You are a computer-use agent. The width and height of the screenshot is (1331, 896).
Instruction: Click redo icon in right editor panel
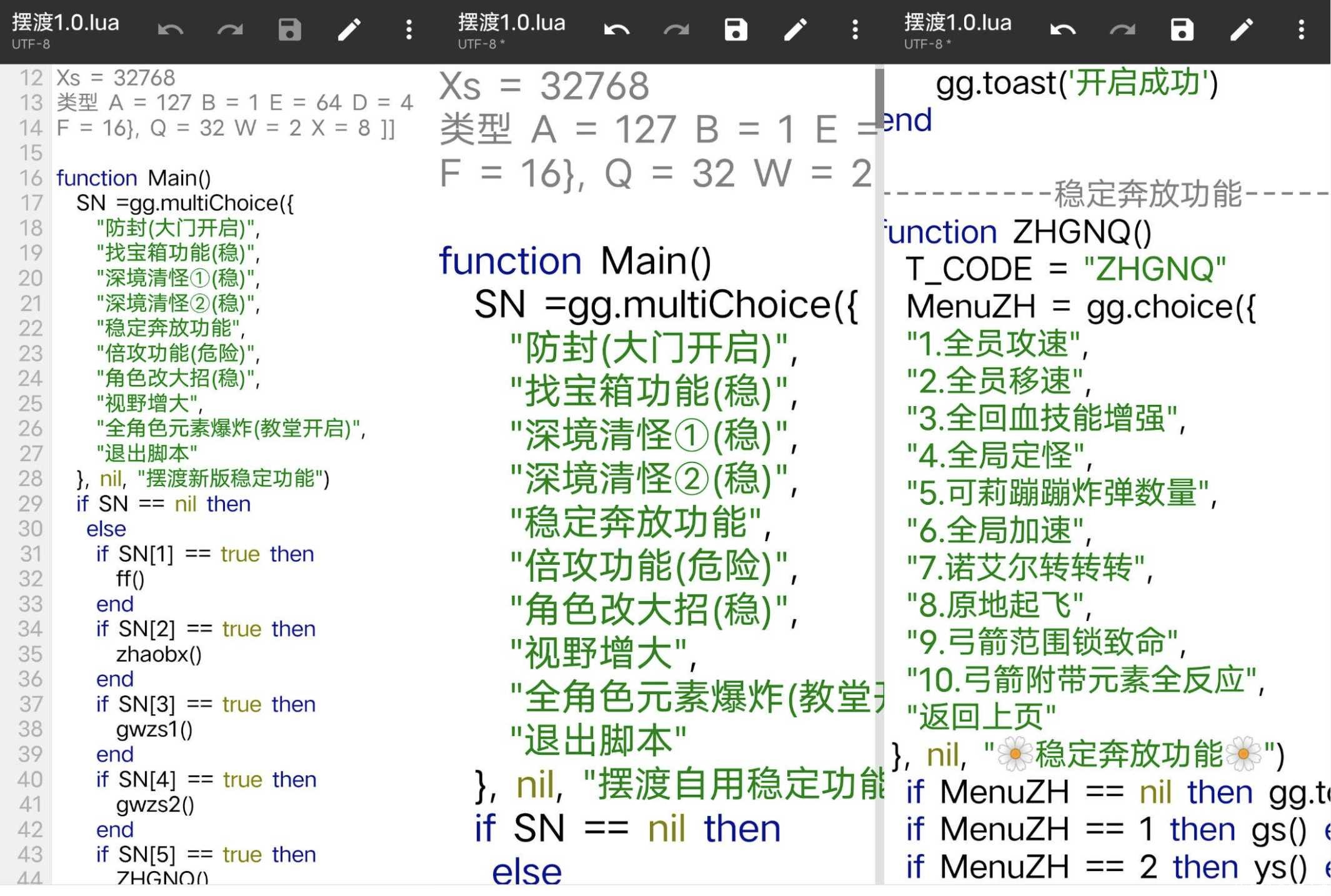click(x=1122, y=29)
